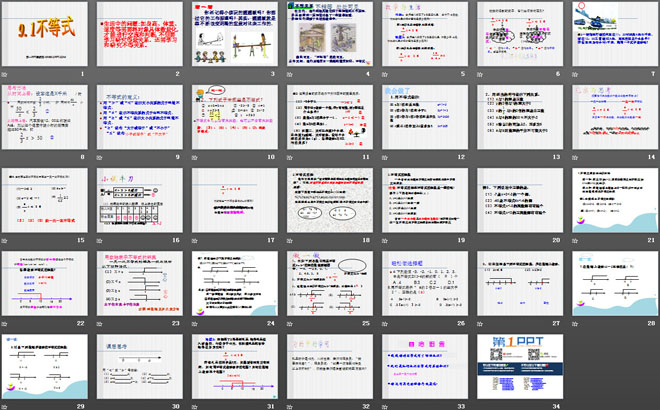Select slide 23 thumbnail
Viewport: 660px width, 410px height.
pos(140,284)
